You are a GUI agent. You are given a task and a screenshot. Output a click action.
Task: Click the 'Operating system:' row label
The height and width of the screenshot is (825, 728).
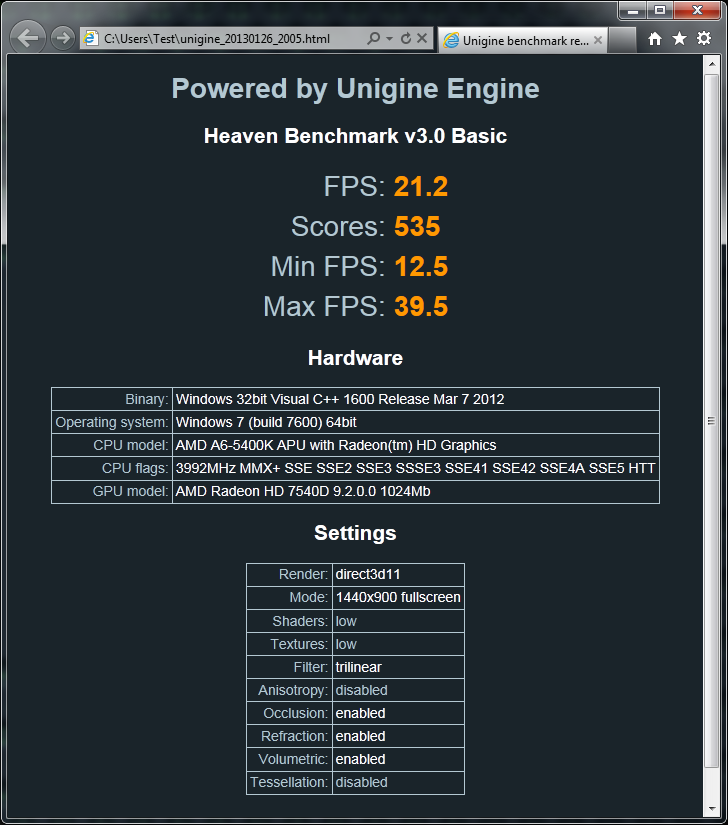point(112,422)
